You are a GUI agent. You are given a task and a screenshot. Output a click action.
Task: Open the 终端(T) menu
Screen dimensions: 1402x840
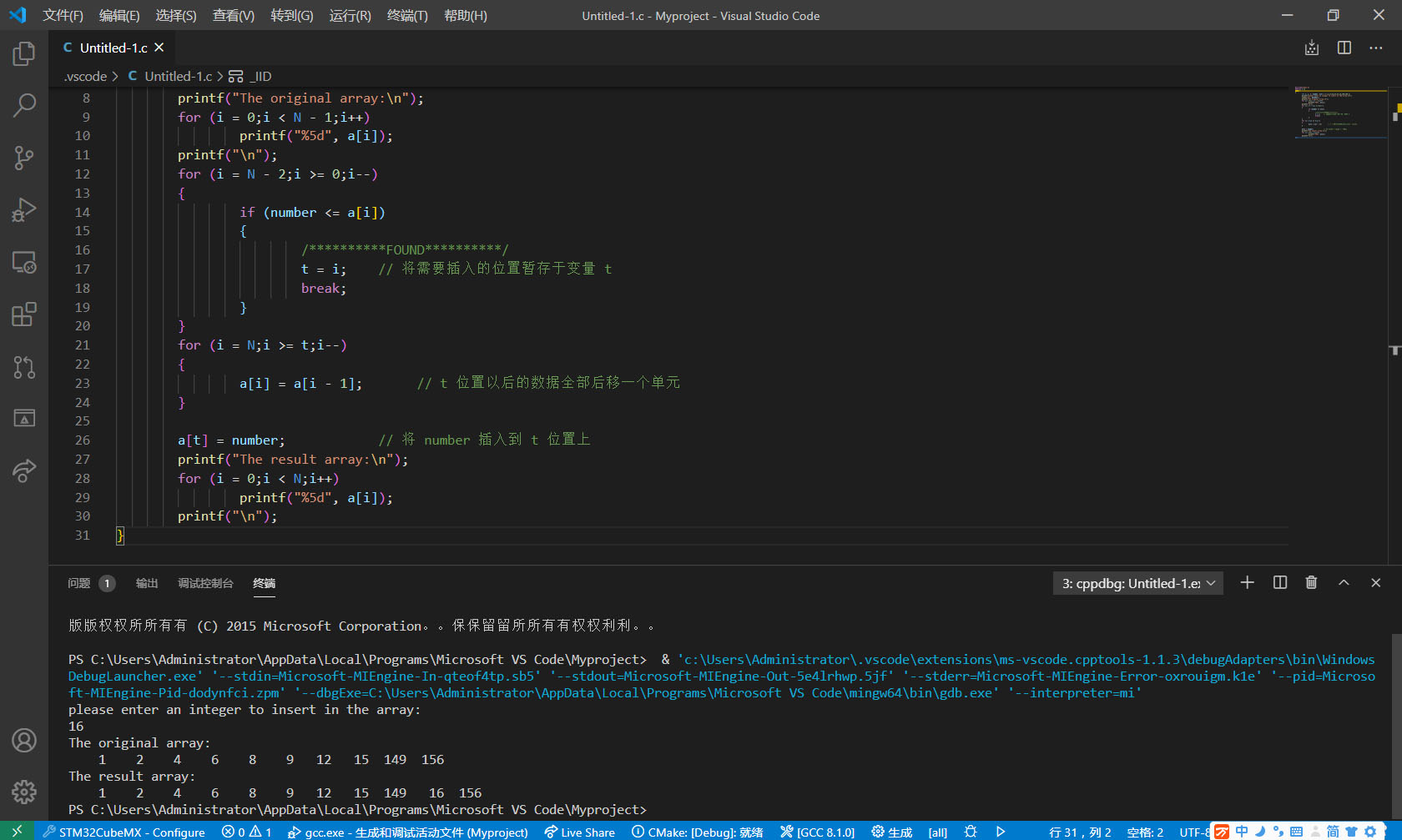coord(407,15)
